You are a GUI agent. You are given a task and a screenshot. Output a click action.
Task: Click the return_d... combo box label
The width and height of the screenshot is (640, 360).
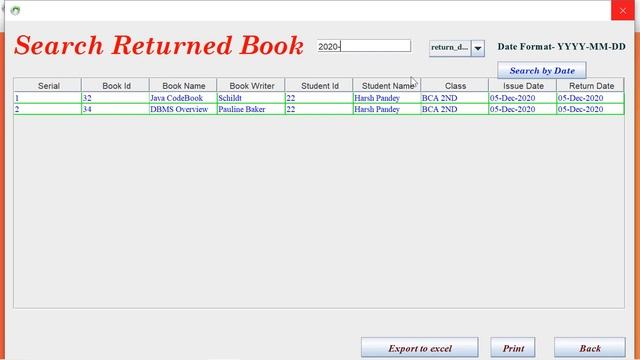450,48
